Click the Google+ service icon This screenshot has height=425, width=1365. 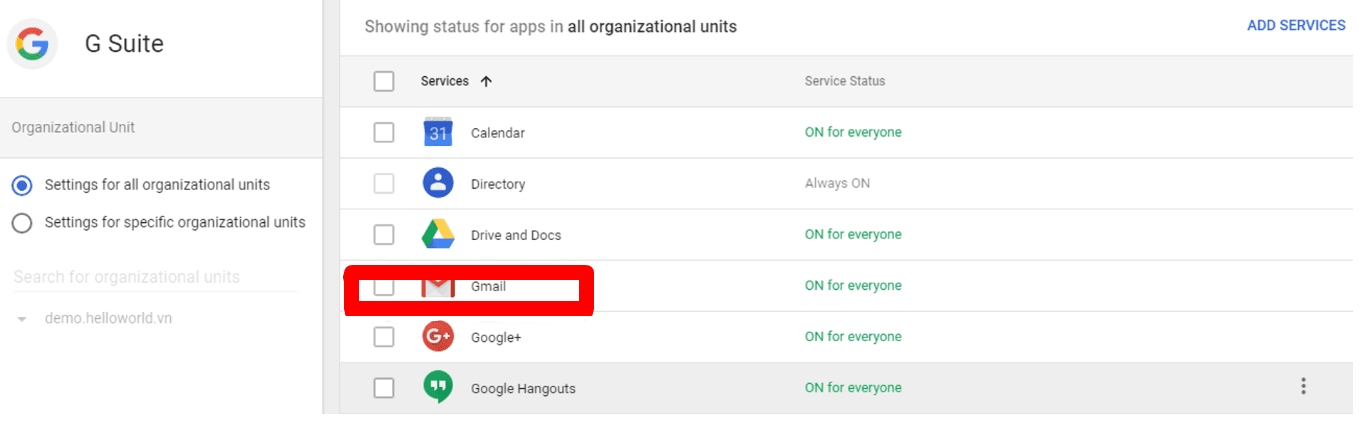pyautogui.click(x=438, y=337)
